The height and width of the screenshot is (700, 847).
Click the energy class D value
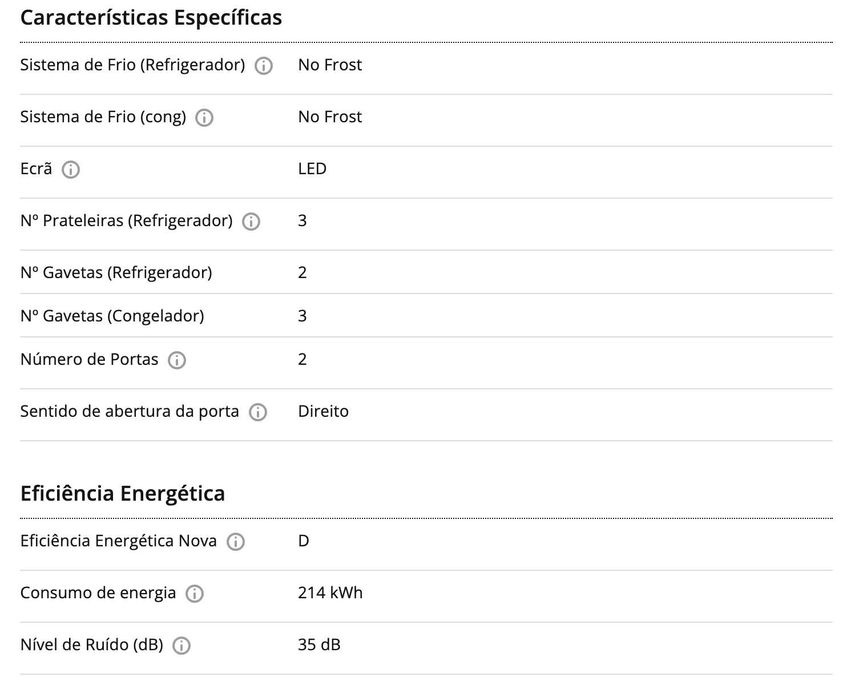tap(304, 541)
